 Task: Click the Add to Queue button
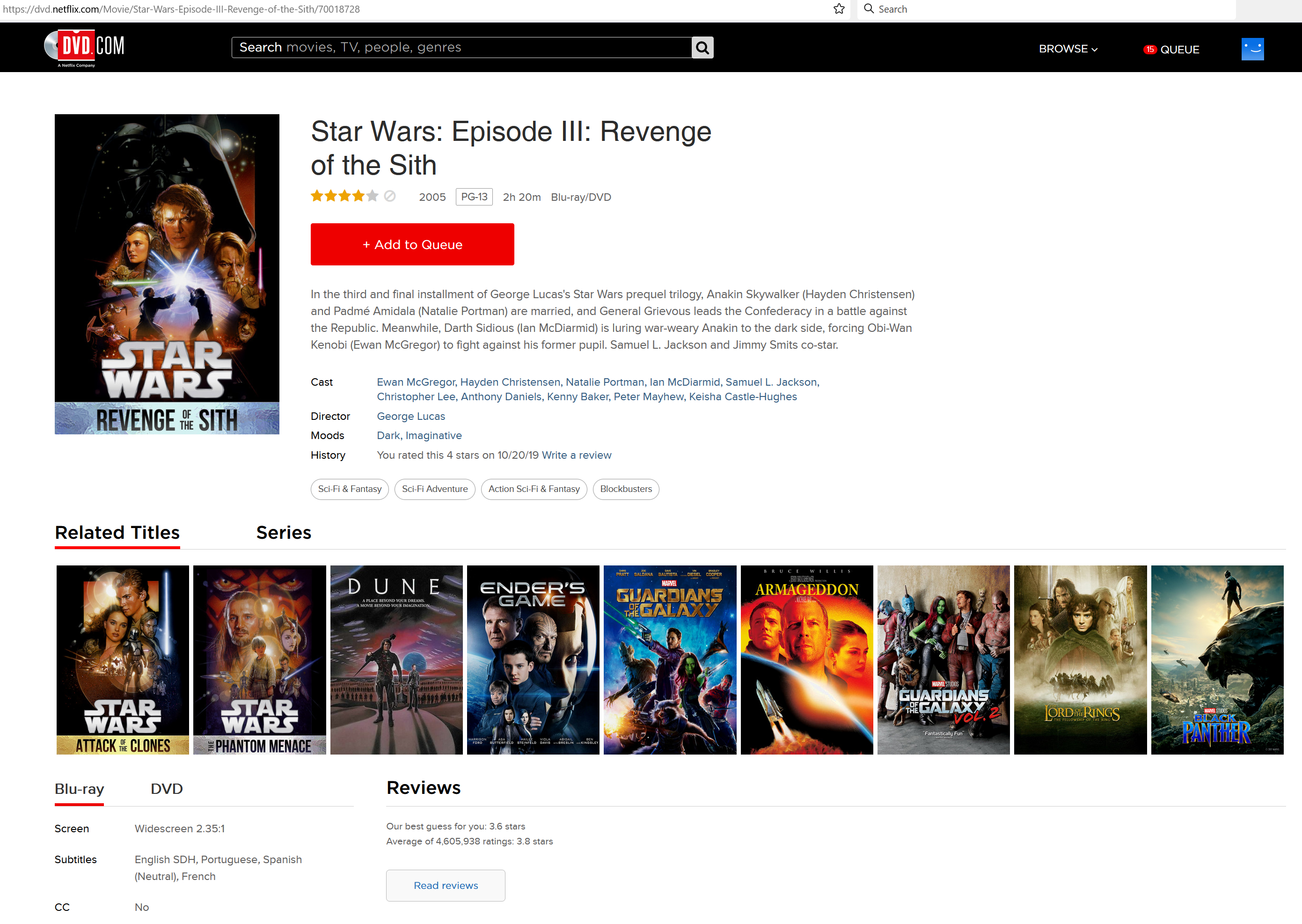412,245
